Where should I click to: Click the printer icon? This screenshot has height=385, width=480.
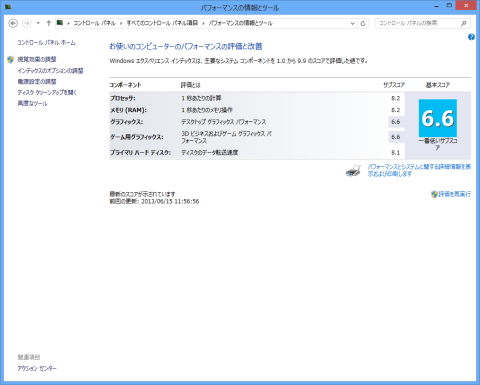(353, 170)
